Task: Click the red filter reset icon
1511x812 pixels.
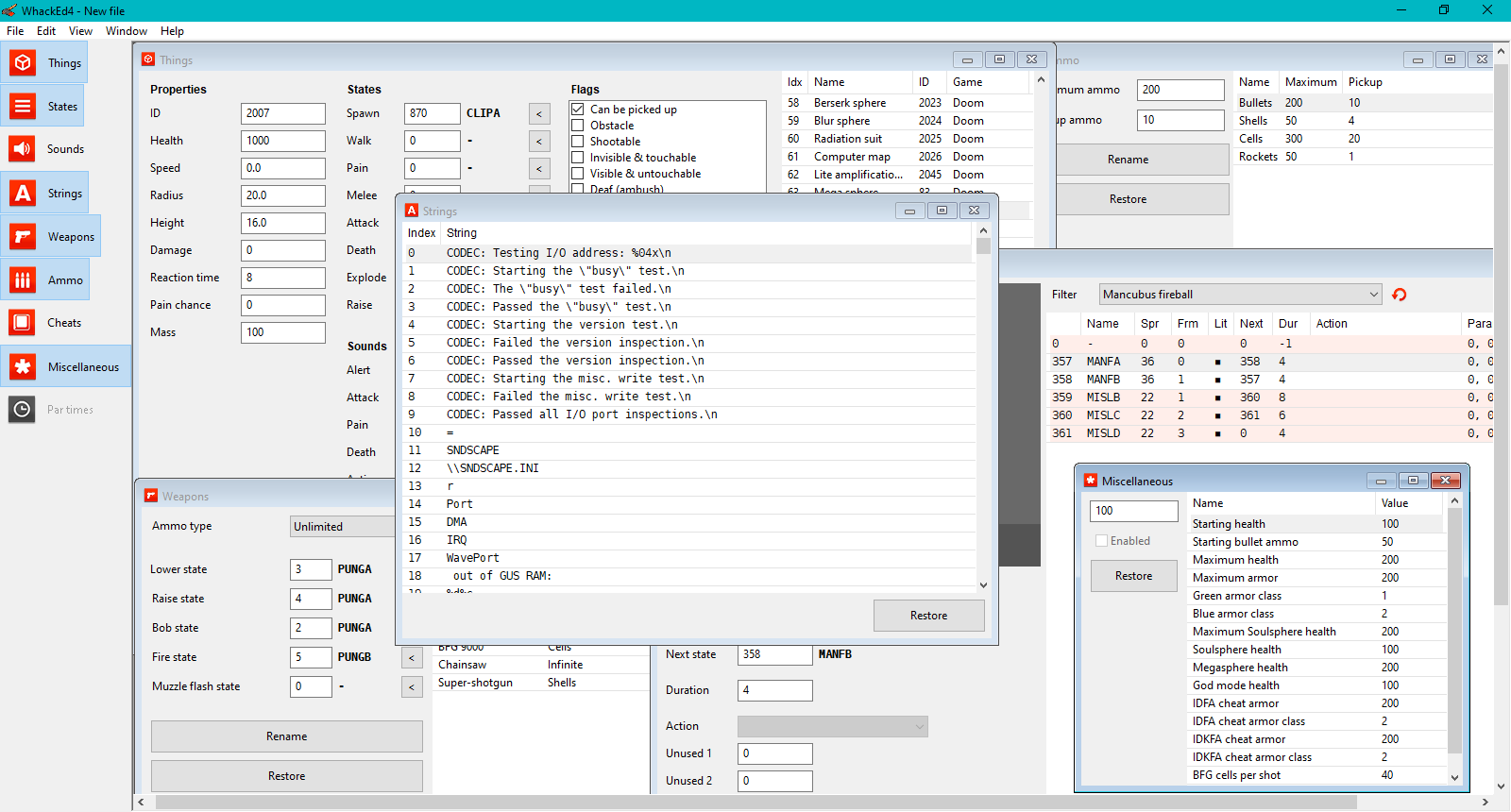Action: tap(1399, 295)
